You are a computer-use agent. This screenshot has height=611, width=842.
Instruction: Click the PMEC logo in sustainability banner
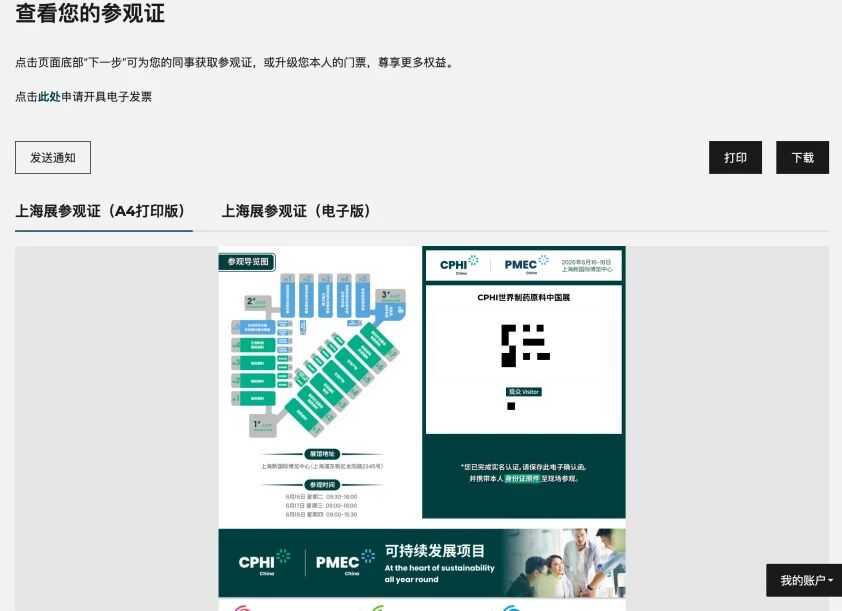339,562
